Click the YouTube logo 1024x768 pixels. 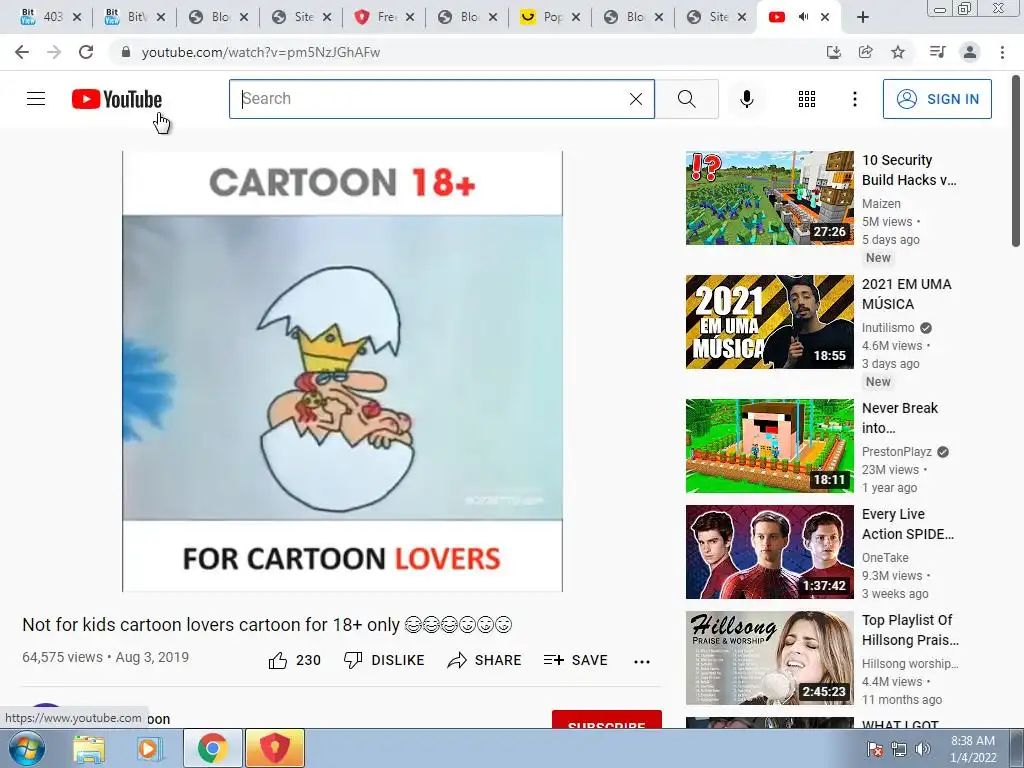[x=117, y=99]
